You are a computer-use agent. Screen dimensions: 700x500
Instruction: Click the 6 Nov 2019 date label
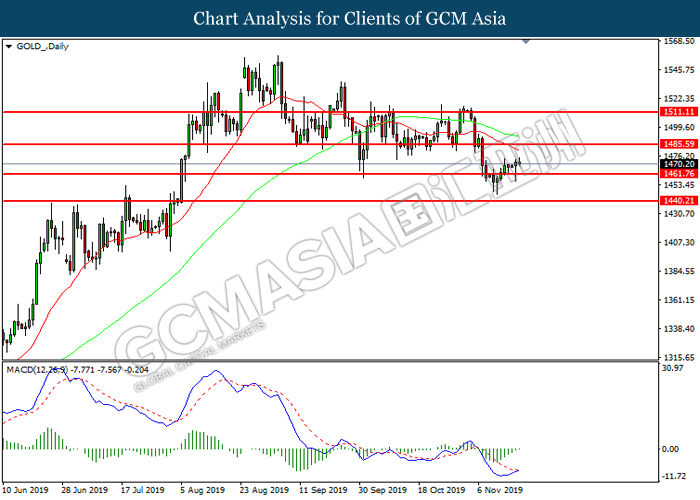[500, 490]
